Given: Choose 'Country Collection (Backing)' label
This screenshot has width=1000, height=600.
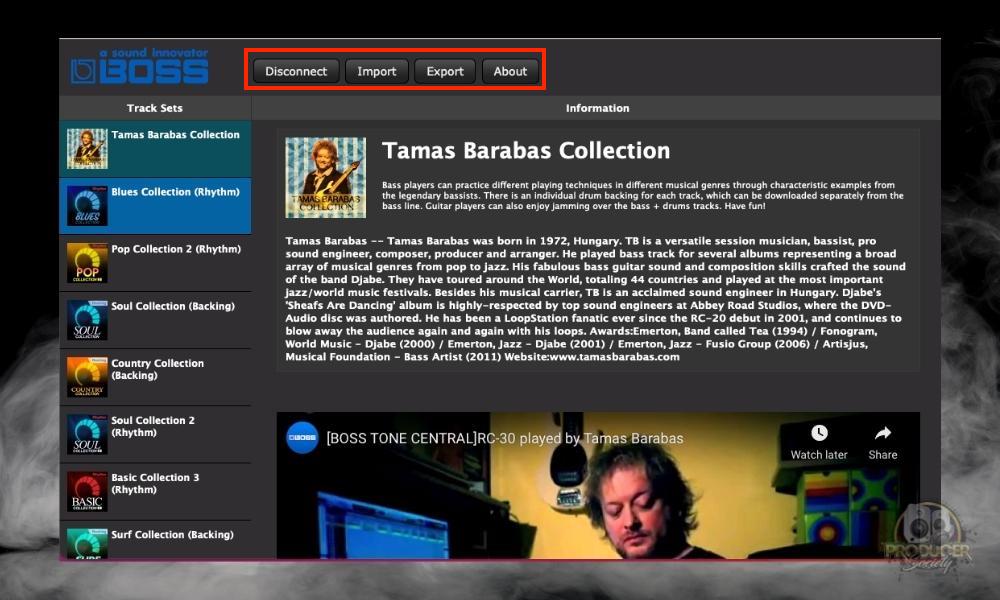Looking at the screenshot, I should pos(158,369).
